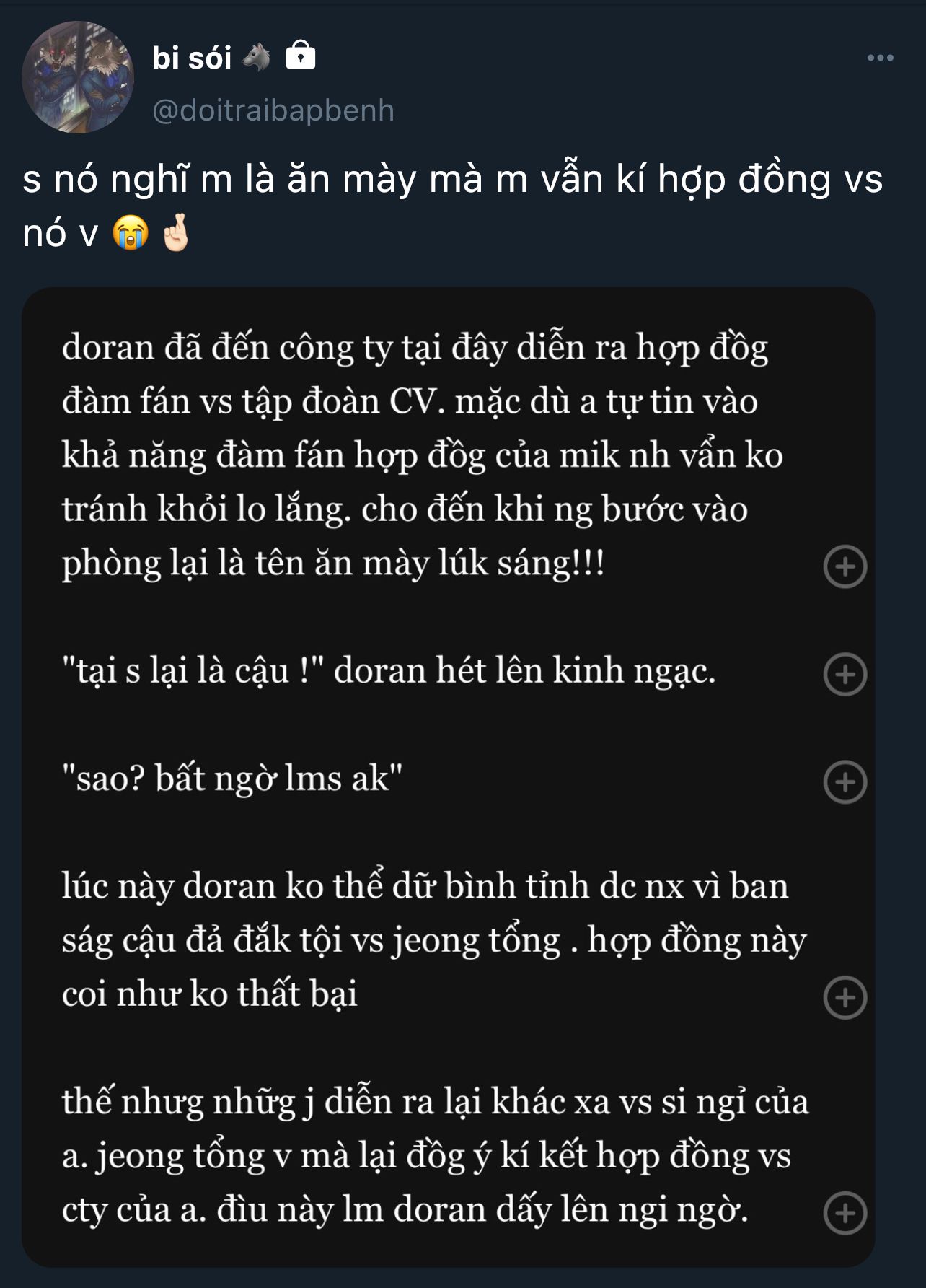926x1288 pixels.
Task: Click the crying face emoji
Action: coord(131,233)
